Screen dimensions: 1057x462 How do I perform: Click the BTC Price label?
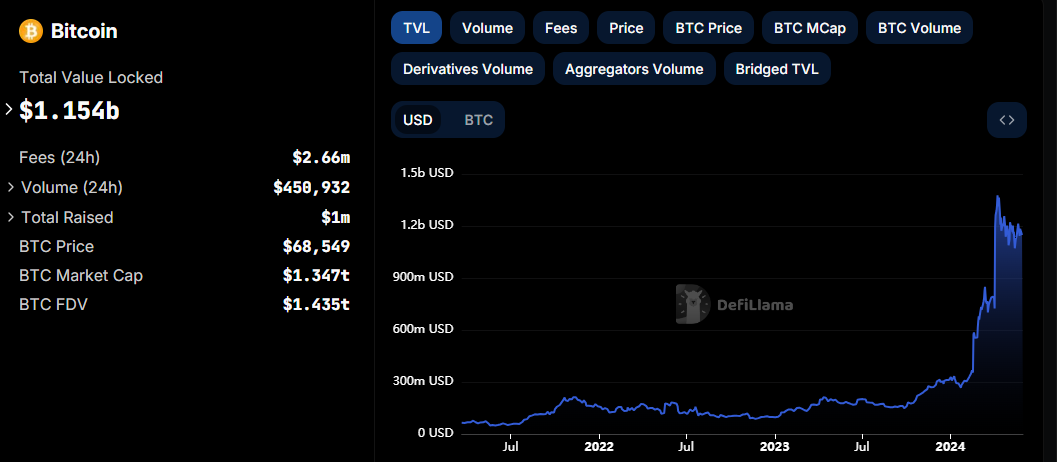pyautogui.click(x=57, y=247)
